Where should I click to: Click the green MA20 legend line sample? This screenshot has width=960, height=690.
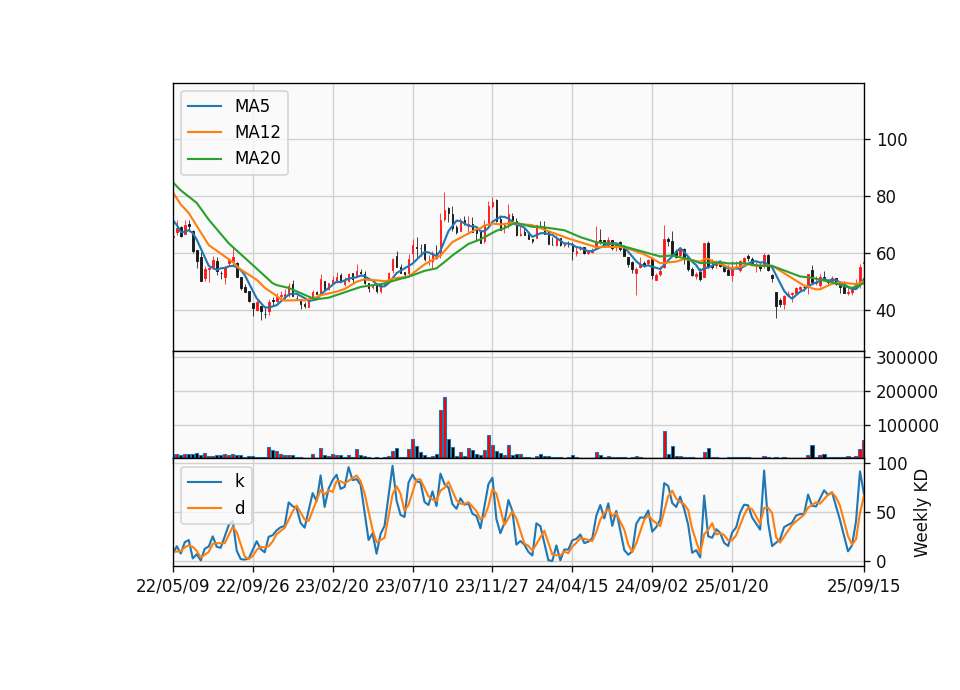click(204, 158)
